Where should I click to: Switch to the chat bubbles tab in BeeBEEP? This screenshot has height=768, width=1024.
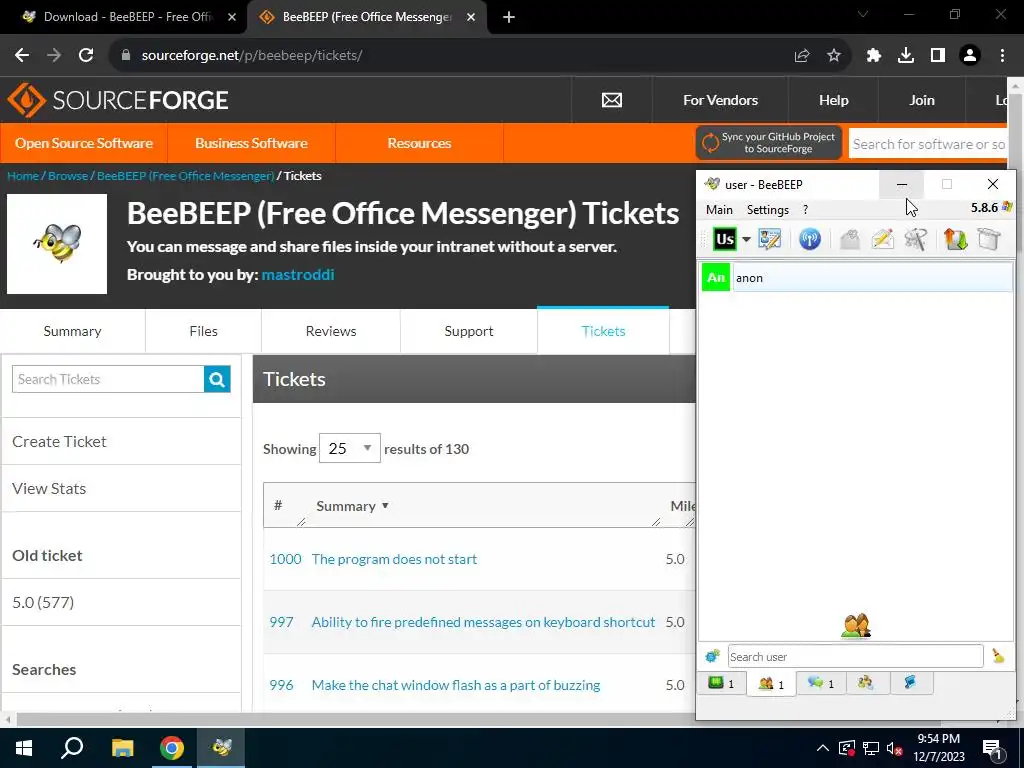(x=821, y=683)
